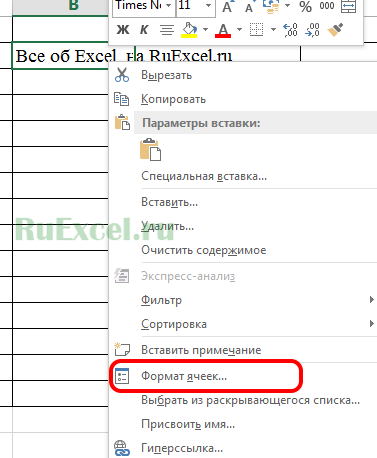The height and width of the screenshot is (458, 377).
Task: Click the format painter brush icon
Action: click(335, 30)
